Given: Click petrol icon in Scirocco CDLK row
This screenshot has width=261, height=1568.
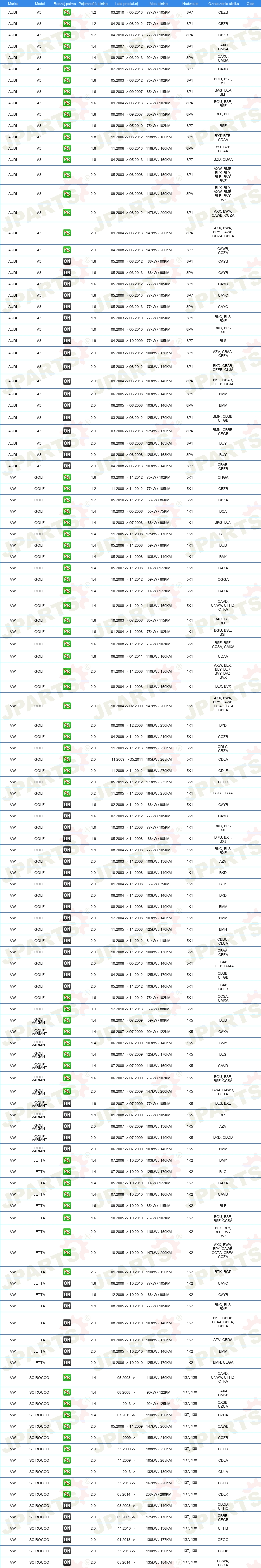Looking at the screenshot, I should coord(67,1494).
